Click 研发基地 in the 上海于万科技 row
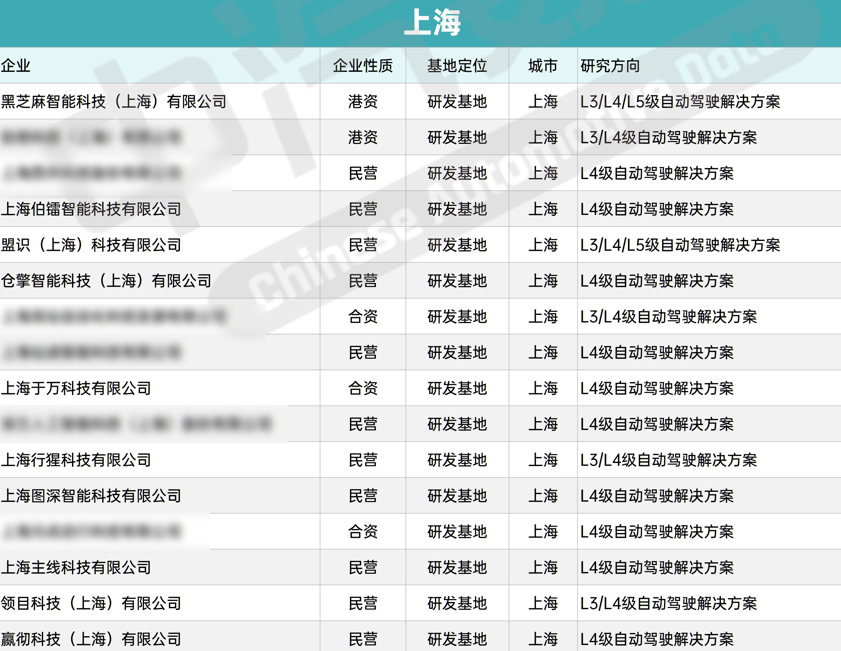The image size is (841, 651). tap(457, 388)
